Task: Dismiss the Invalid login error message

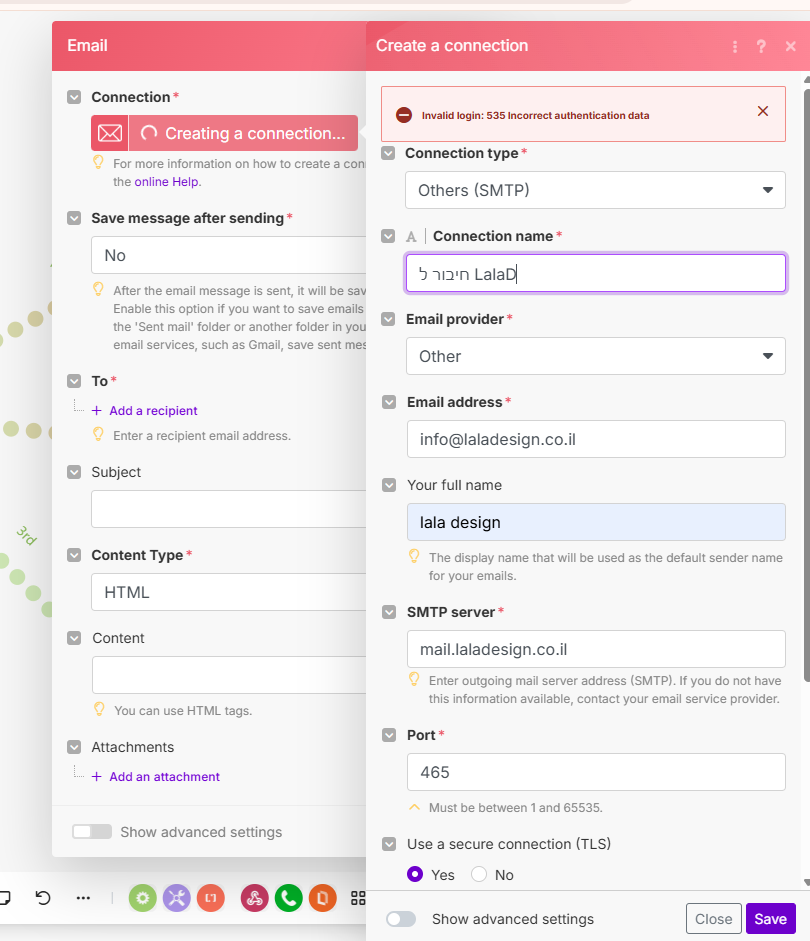Action: pyautogui.click(x=763, y=111)
